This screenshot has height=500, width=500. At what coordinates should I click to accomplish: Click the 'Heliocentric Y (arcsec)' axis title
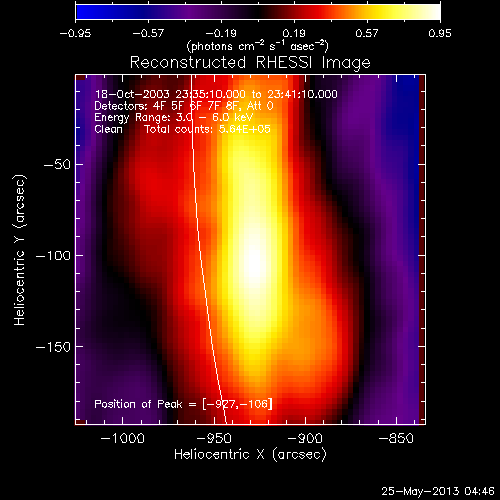point(20,250)
